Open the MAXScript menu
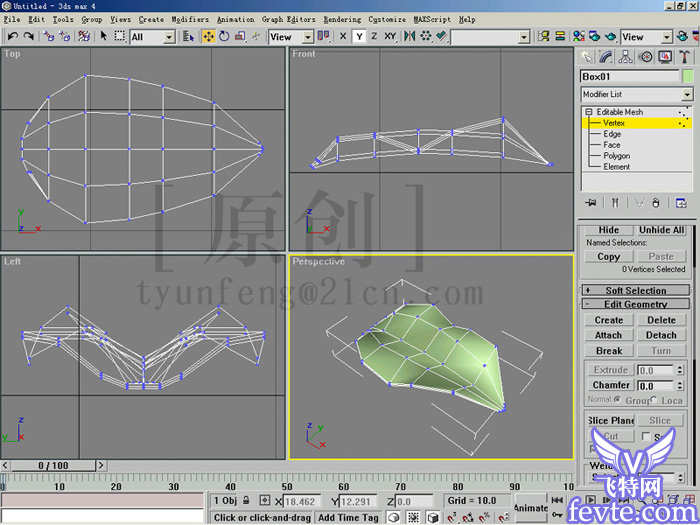700x525 pixels. tap(432, 19)
